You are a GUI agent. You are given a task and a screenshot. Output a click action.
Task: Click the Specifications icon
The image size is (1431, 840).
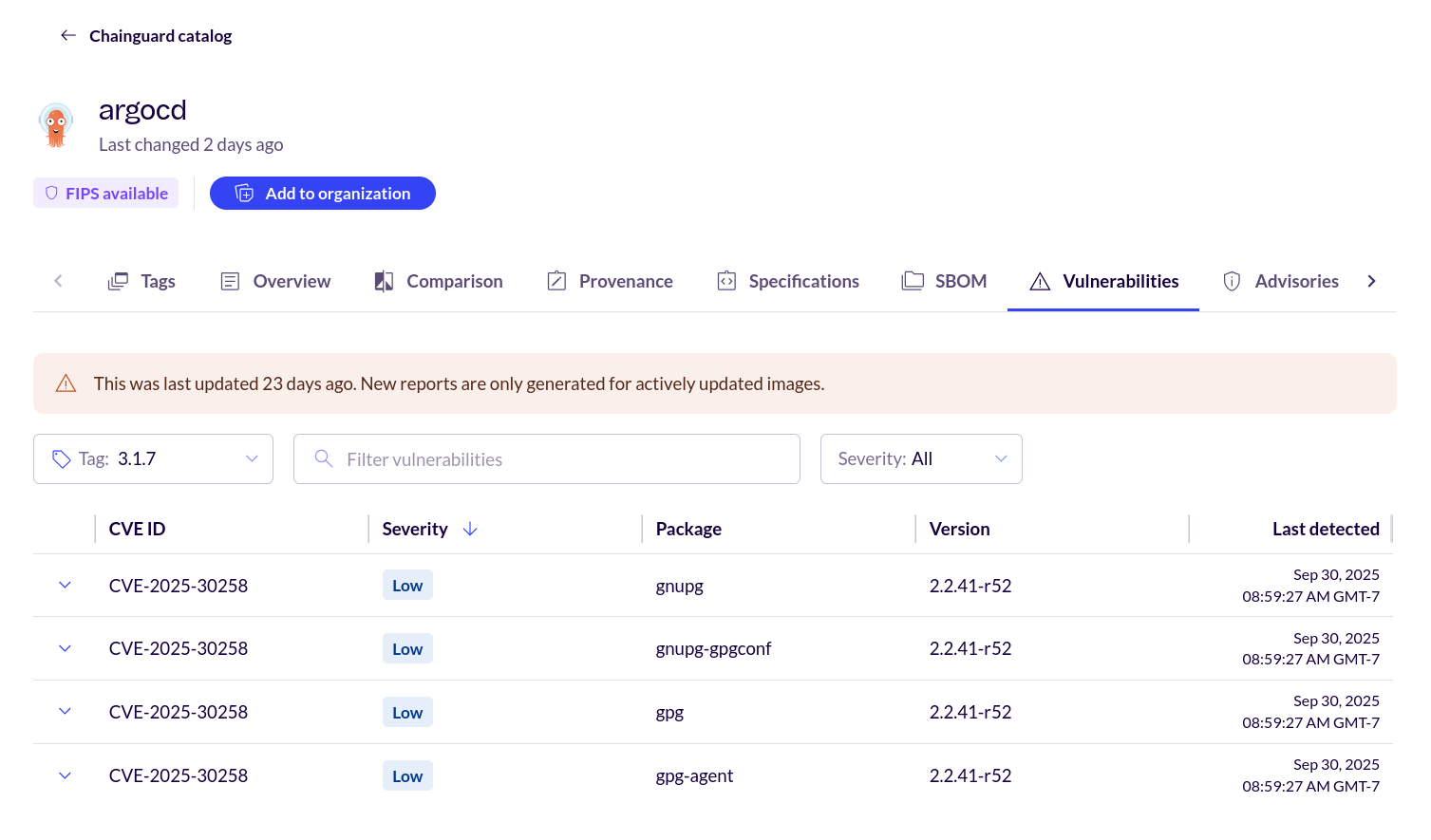pyautogui.click(x=726, y=281)
